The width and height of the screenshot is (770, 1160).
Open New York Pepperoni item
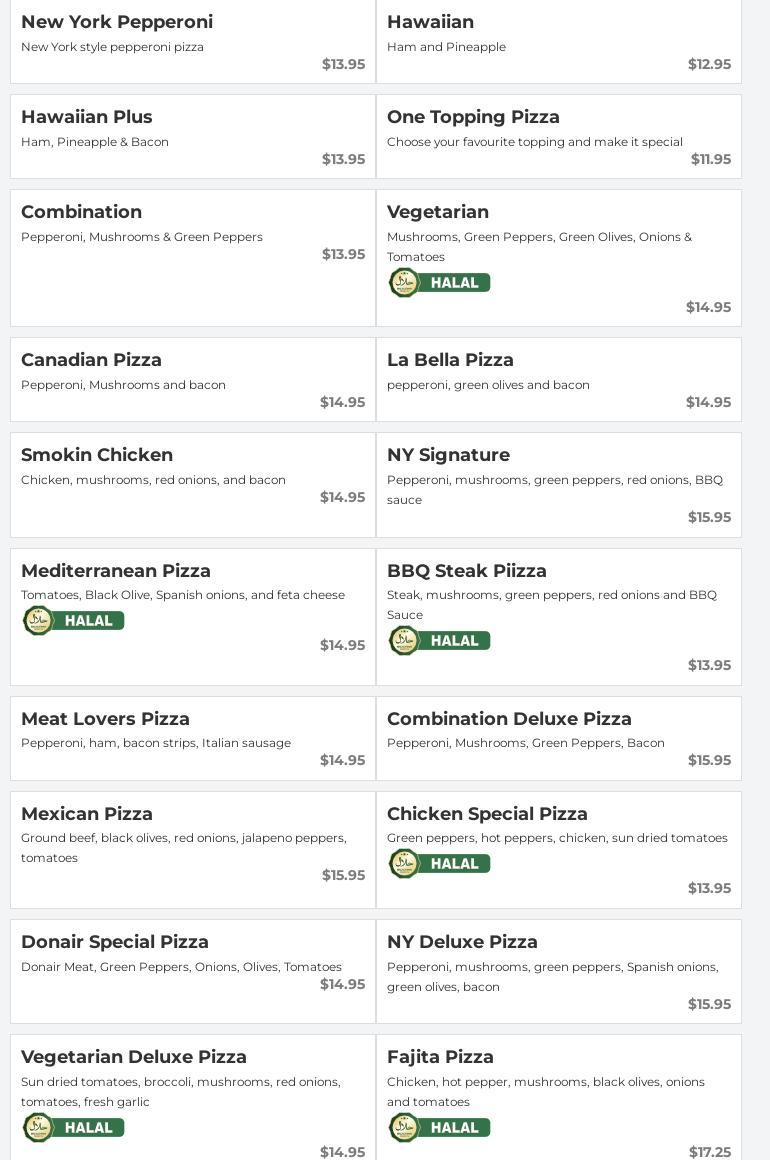coord(117,22)
